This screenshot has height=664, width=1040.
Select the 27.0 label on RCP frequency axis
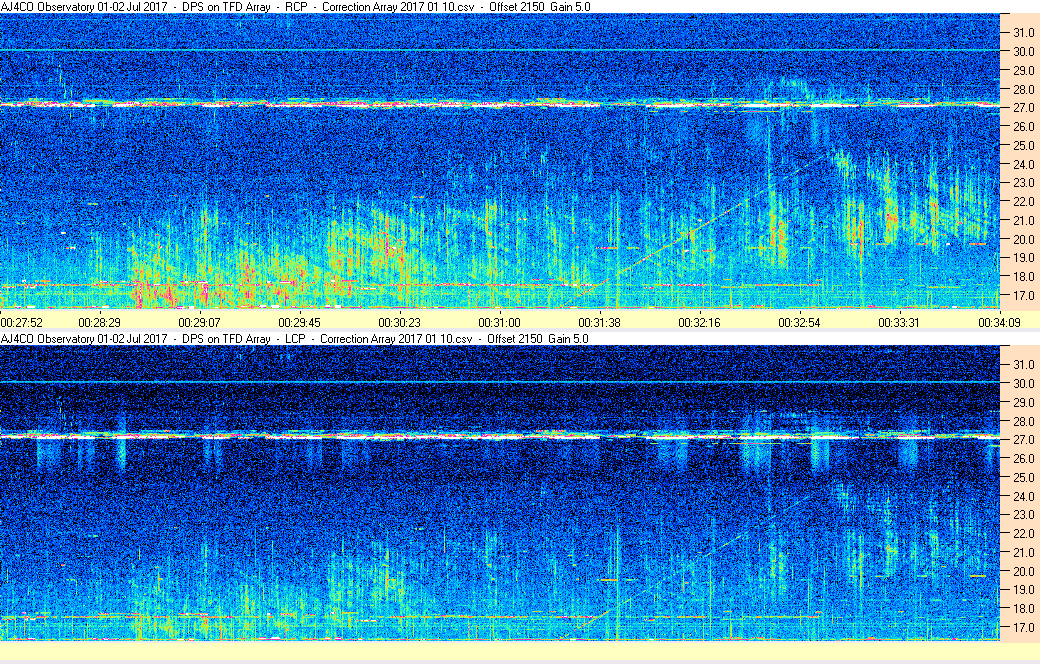(1023, 107)
